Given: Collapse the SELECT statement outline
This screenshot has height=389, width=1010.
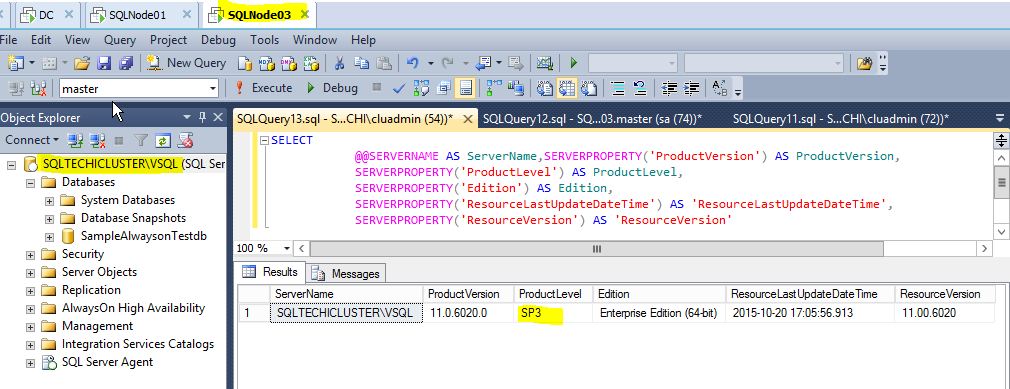Looking at the screenshot, I should [x=263, y=140].
